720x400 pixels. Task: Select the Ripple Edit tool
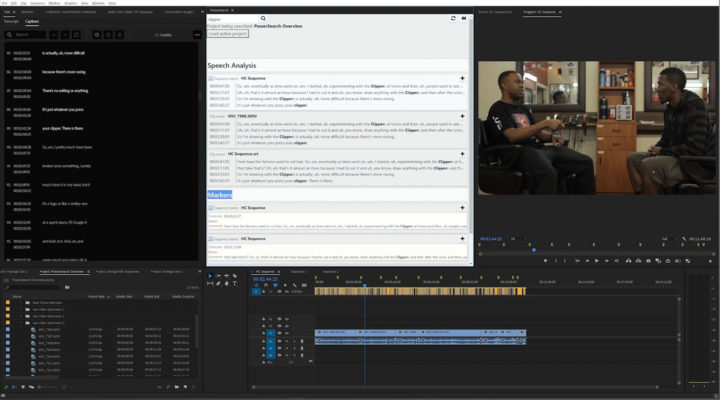click(x=226, y=276)
